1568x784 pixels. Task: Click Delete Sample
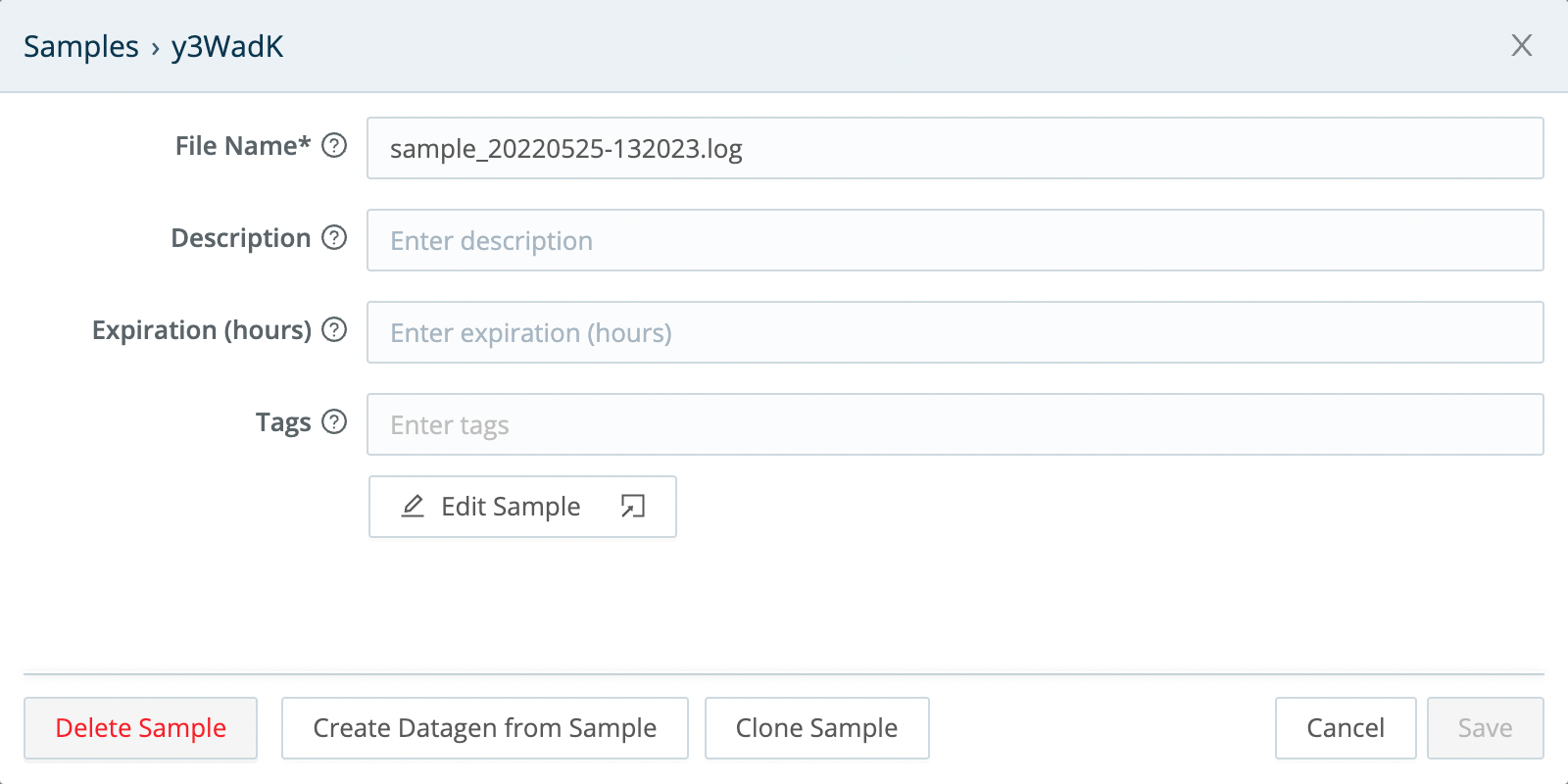140,728
